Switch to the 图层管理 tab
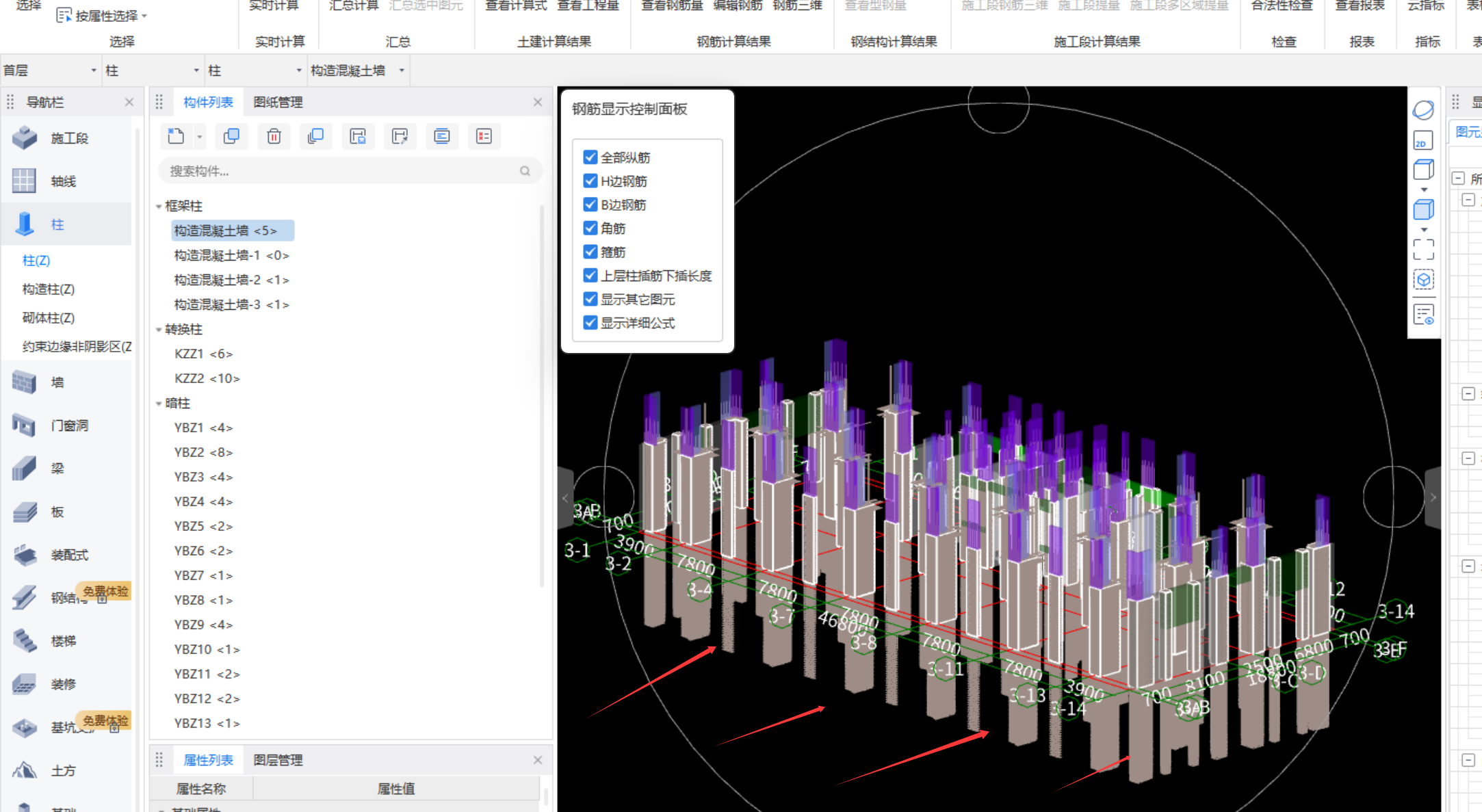Image resolution: width=1482 pixels, height=812 pixels. [278, 760]
